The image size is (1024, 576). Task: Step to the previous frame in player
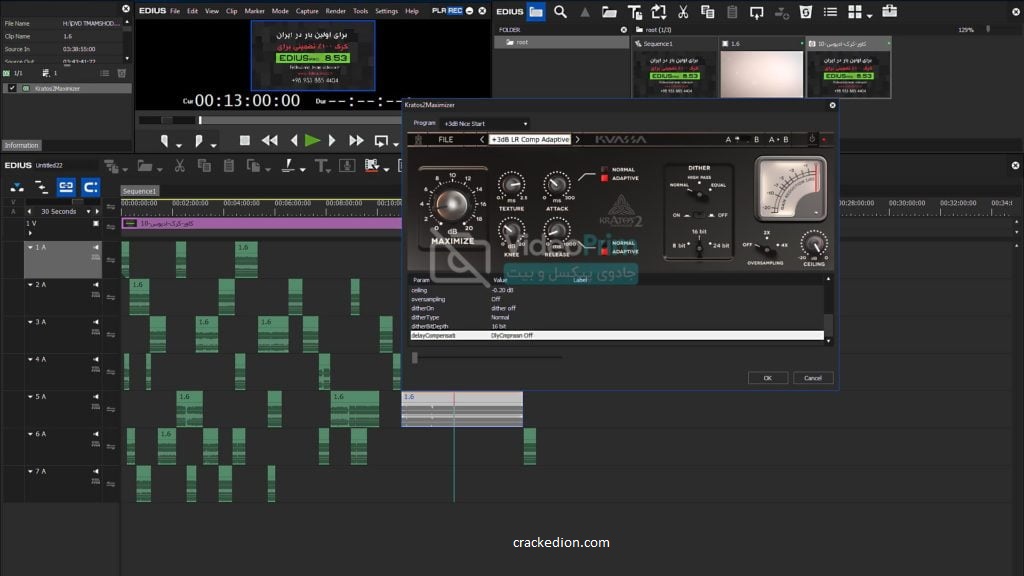[294, 140]
